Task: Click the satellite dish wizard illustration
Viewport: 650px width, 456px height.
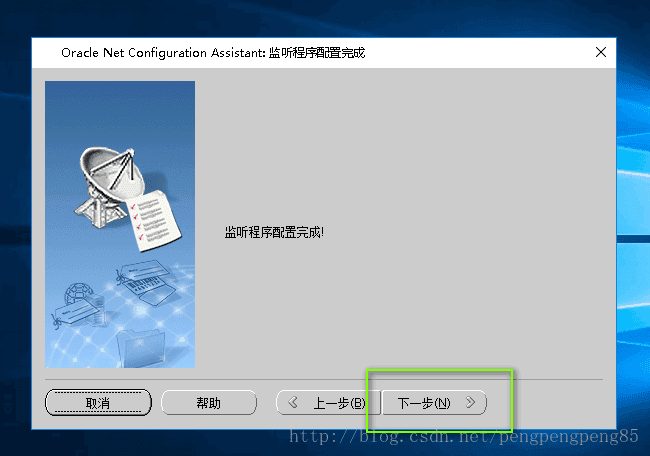Action: (x=120, y=224)
